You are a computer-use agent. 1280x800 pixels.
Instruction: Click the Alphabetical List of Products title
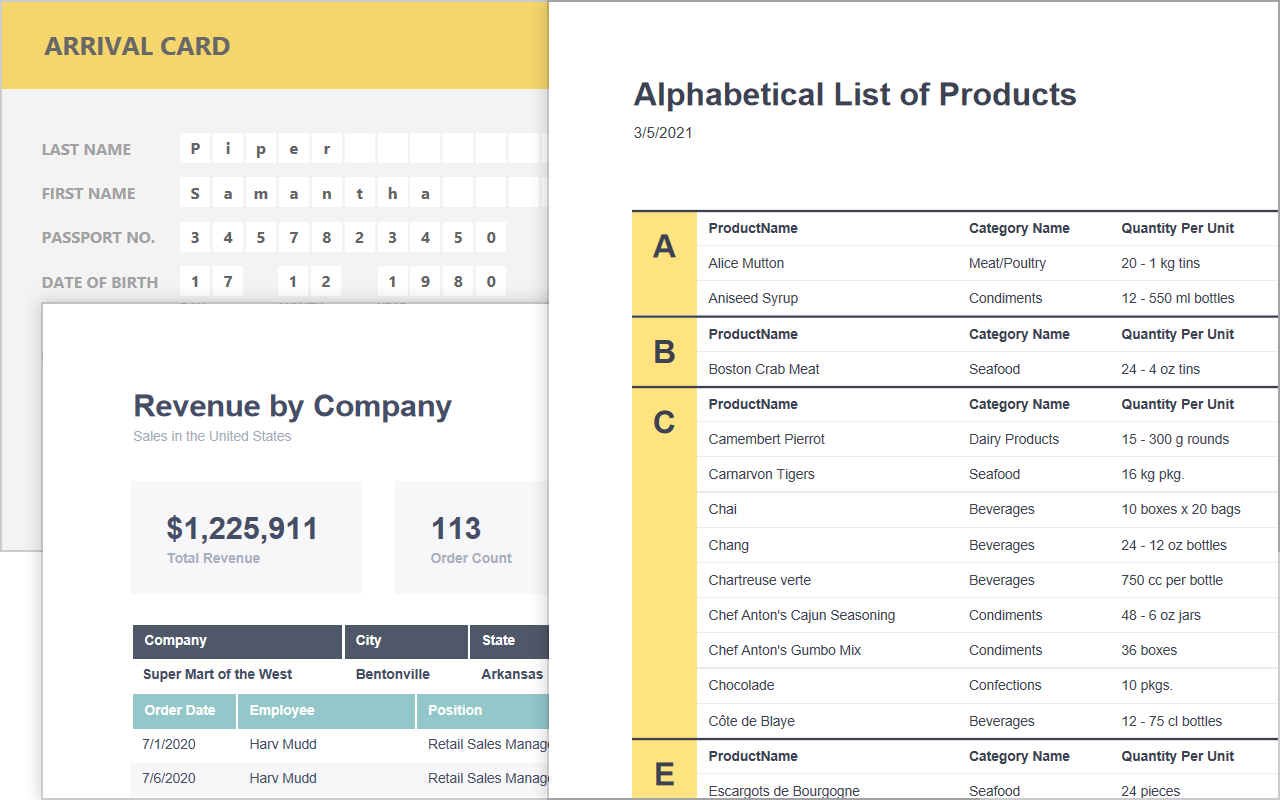855,94
